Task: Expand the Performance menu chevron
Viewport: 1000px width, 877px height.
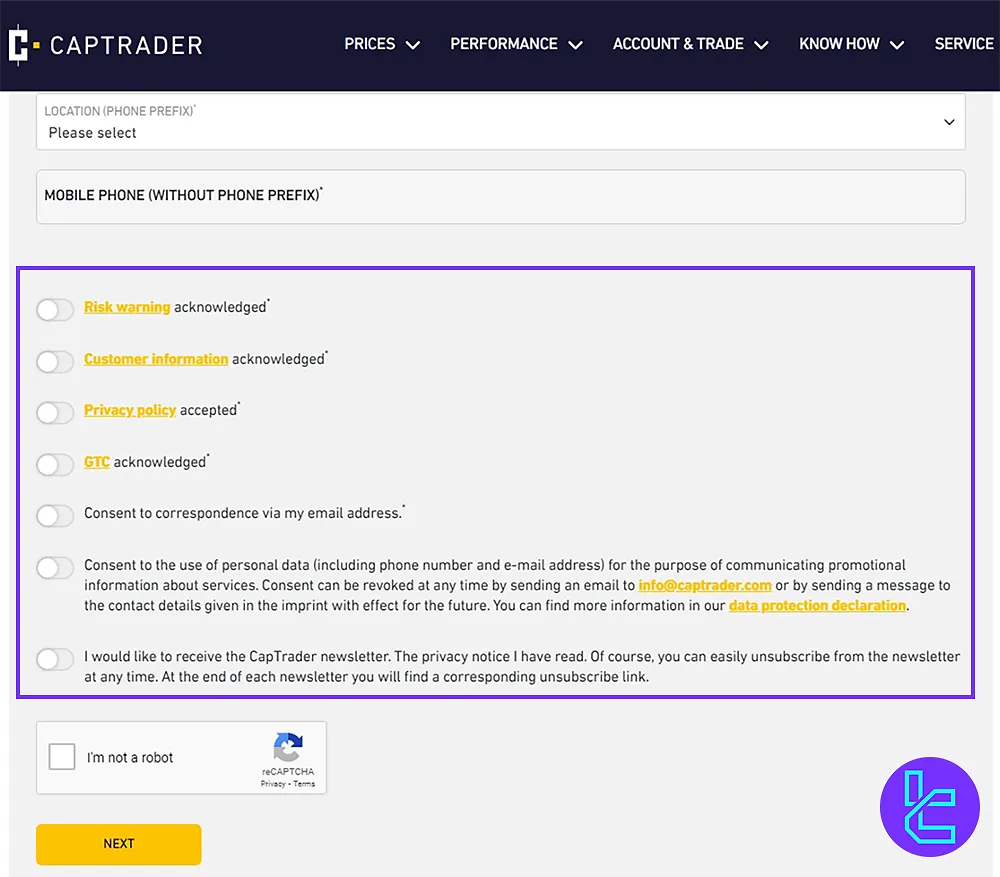Action: click(575, 45)
